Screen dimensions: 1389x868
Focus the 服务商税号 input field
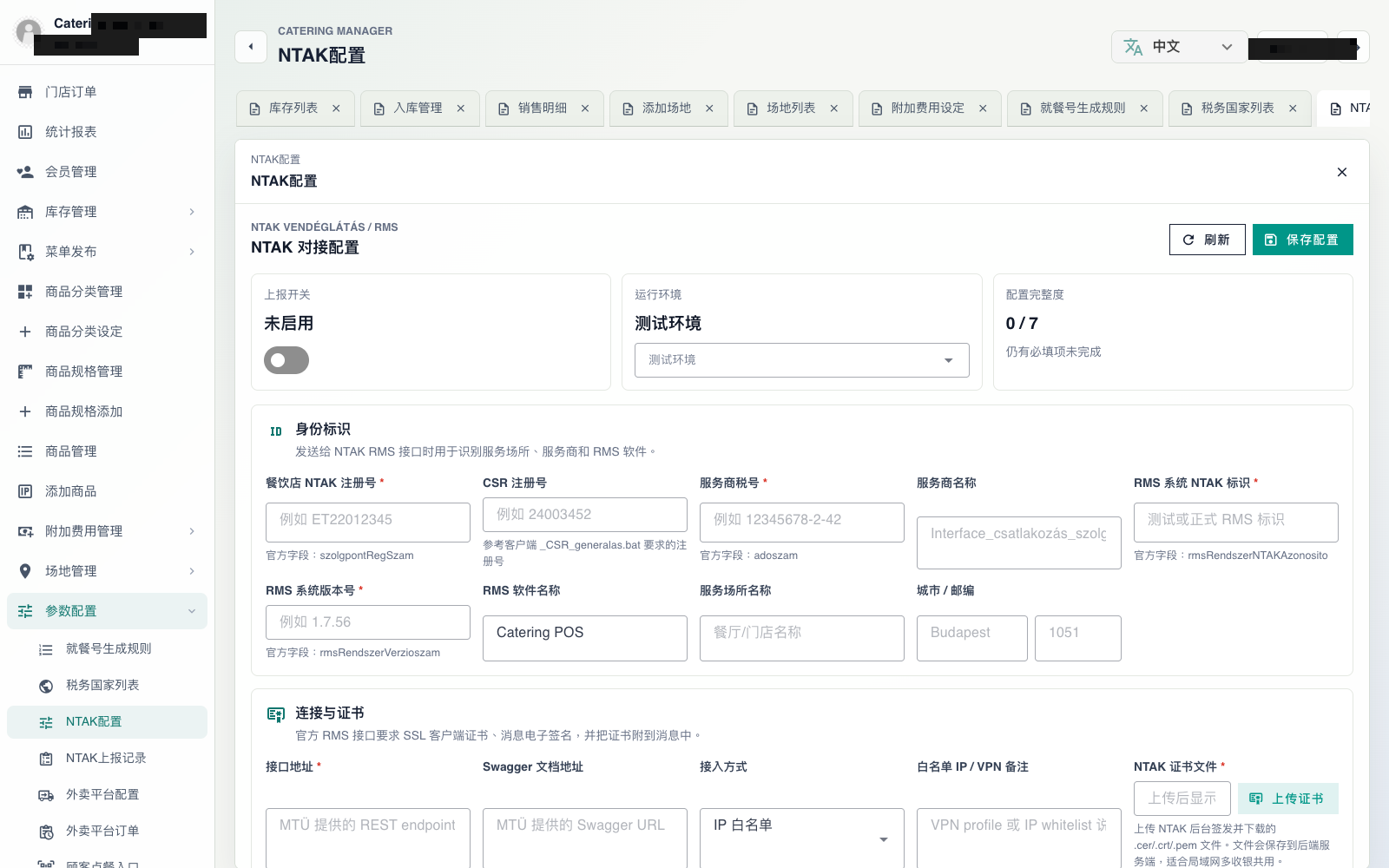(x=802, y=523)
